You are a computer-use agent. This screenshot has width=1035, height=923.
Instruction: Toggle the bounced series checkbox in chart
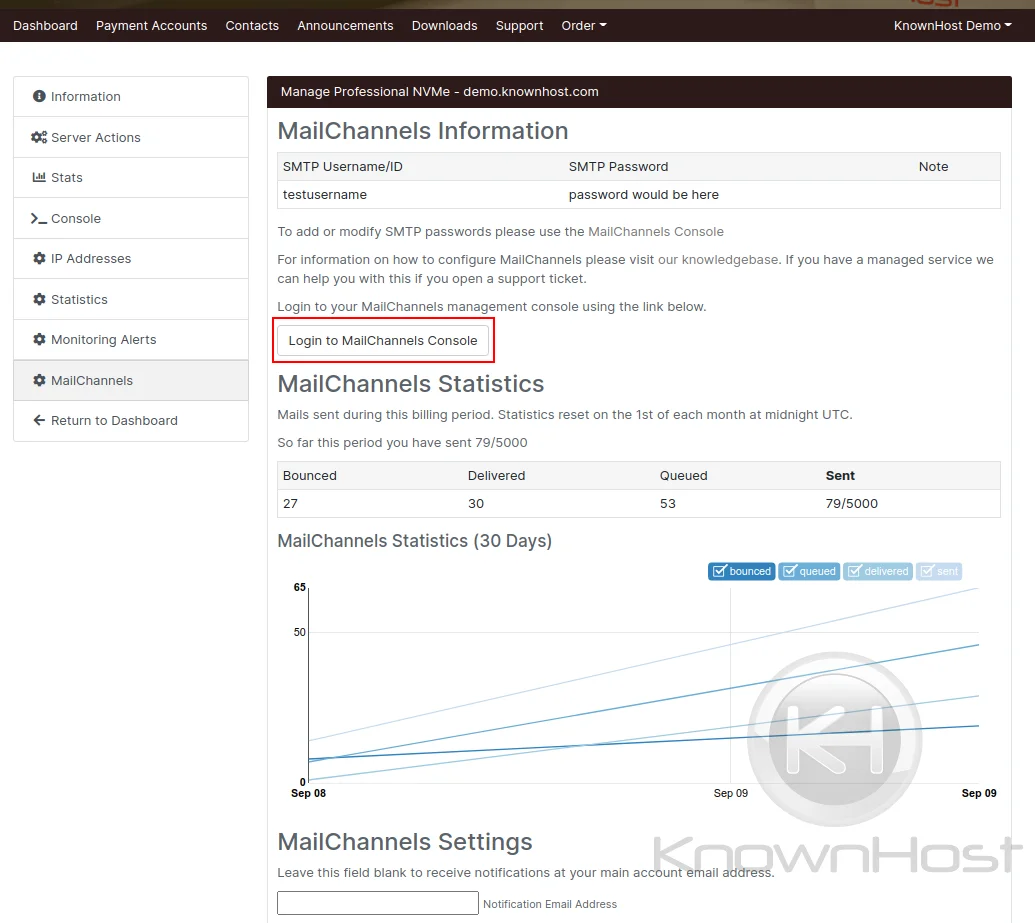pyautogui.click(x=719, y=571)
